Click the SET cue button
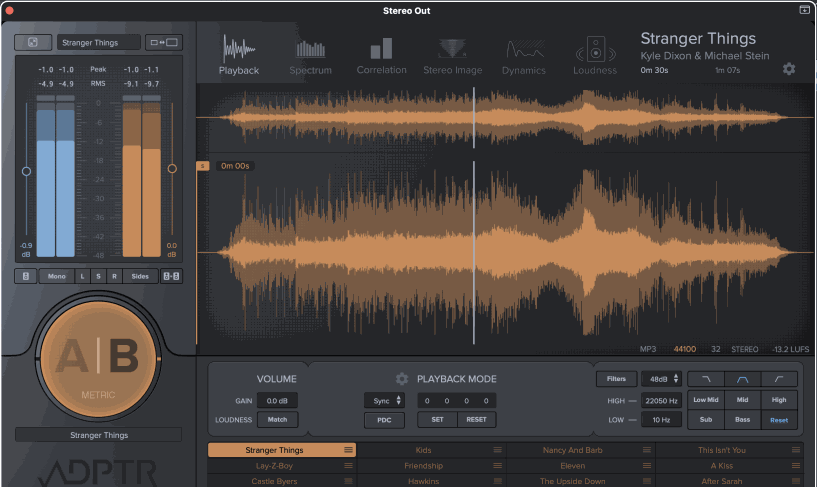The width and height of the screenshot is (817, 487). coord(438,419)
